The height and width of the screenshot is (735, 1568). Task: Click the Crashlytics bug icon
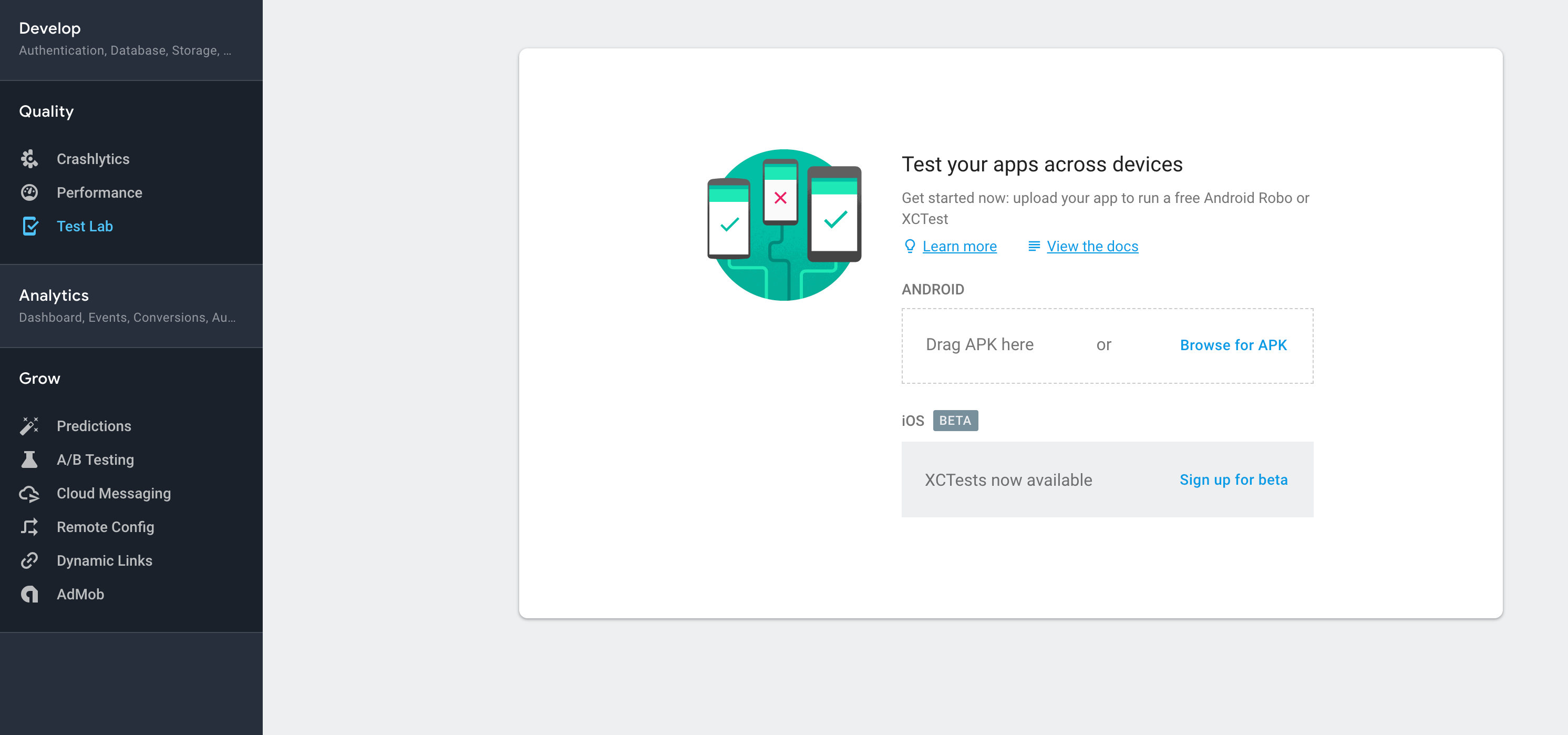[x=29, y=159]
